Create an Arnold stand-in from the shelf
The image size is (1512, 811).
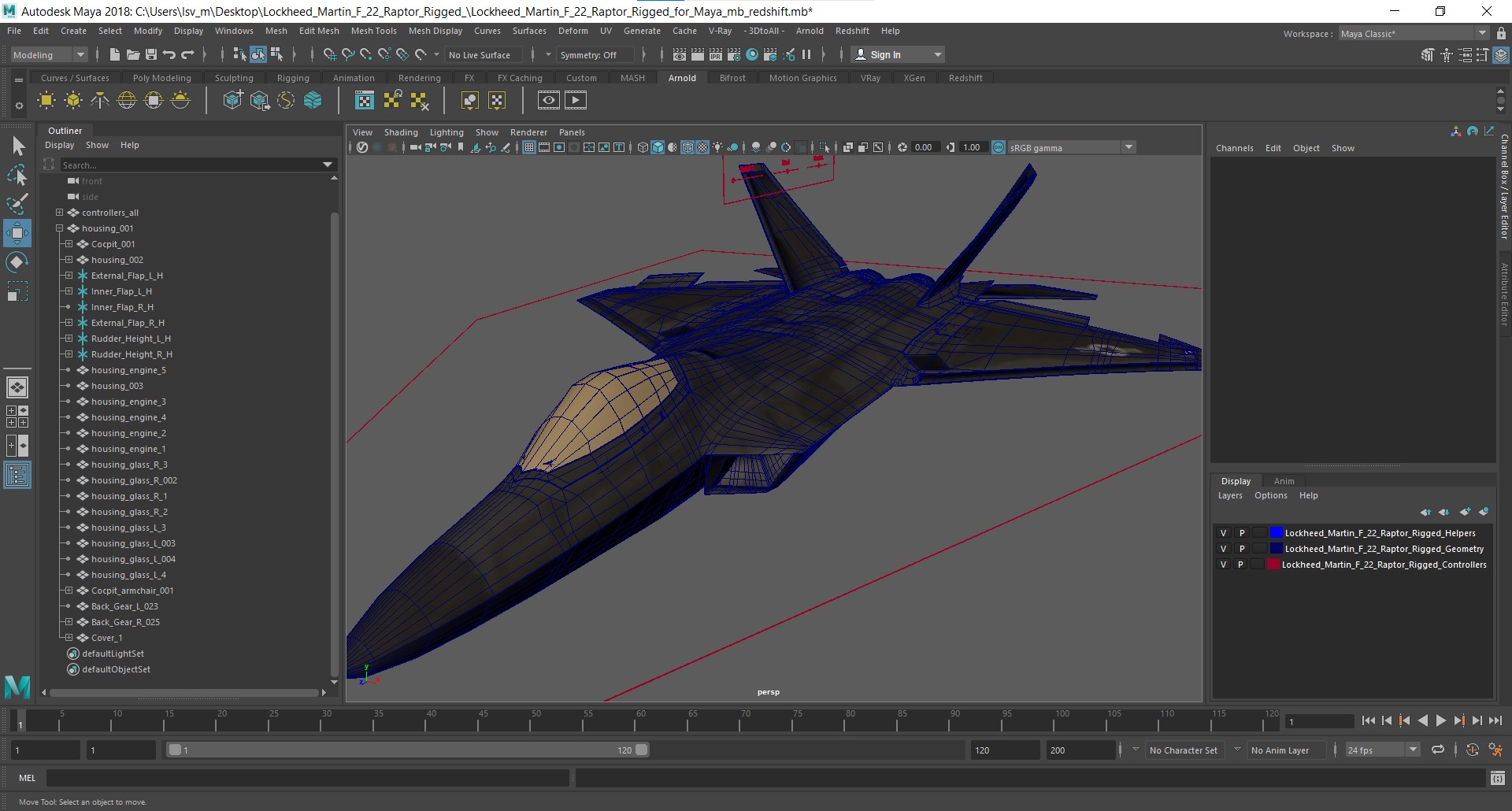(233, 100)
